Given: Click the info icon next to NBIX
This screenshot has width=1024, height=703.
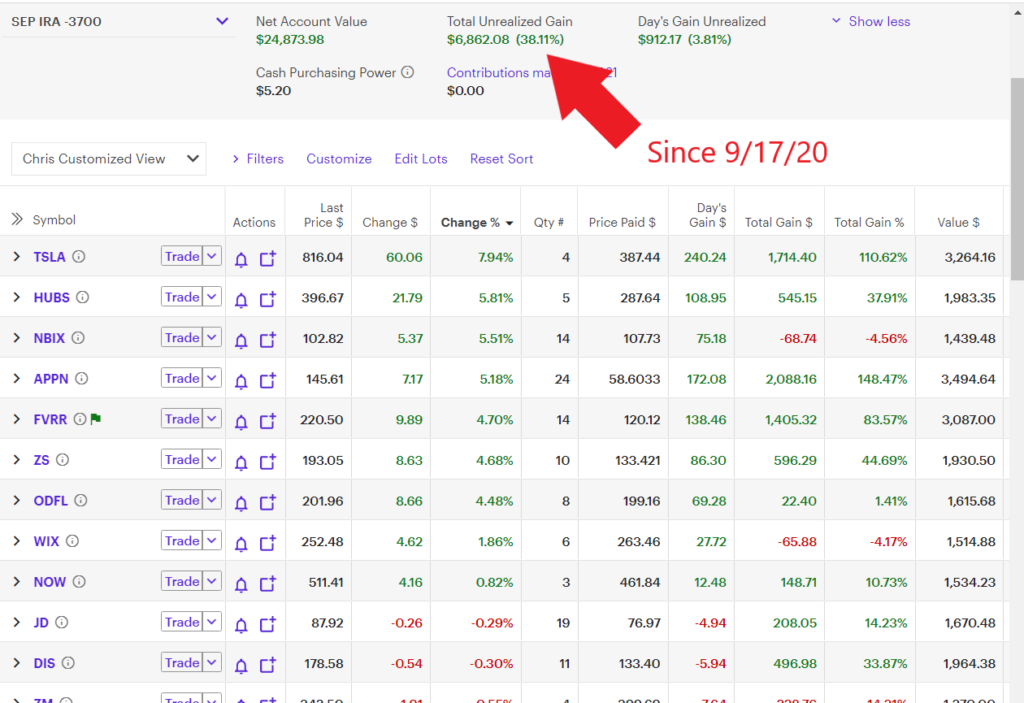Looking at the screenshot, I should point(78,338).
